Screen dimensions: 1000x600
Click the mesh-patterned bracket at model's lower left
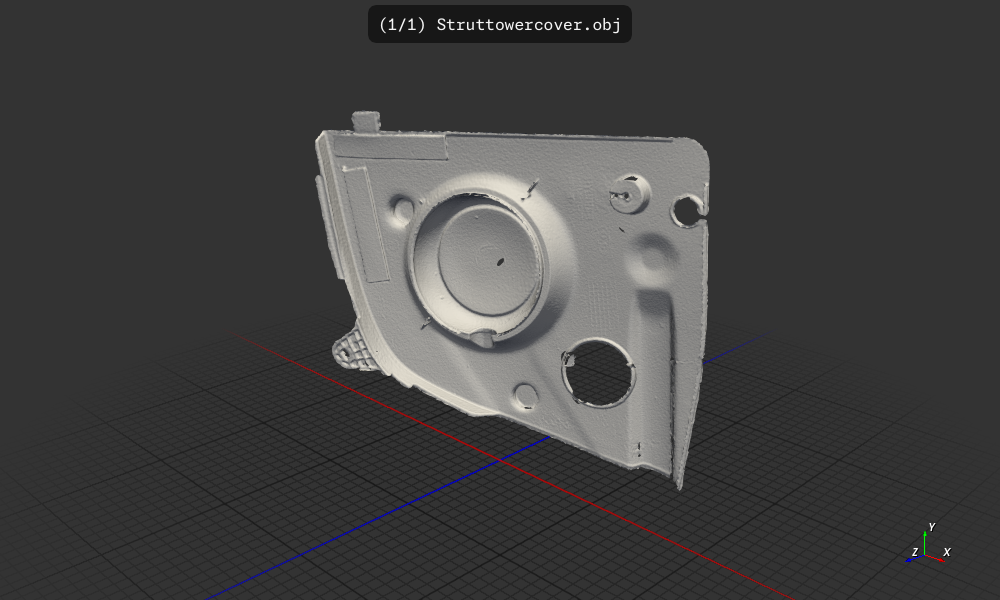pos(352,349)
